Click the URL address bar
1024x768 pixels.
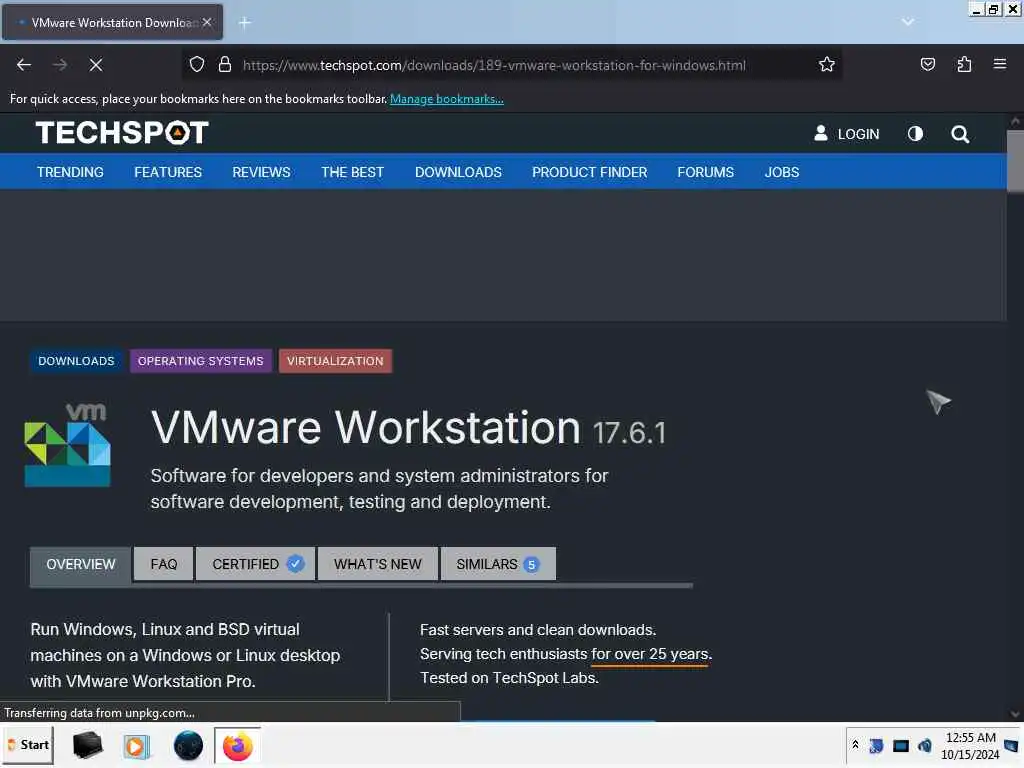click(494, 65)
